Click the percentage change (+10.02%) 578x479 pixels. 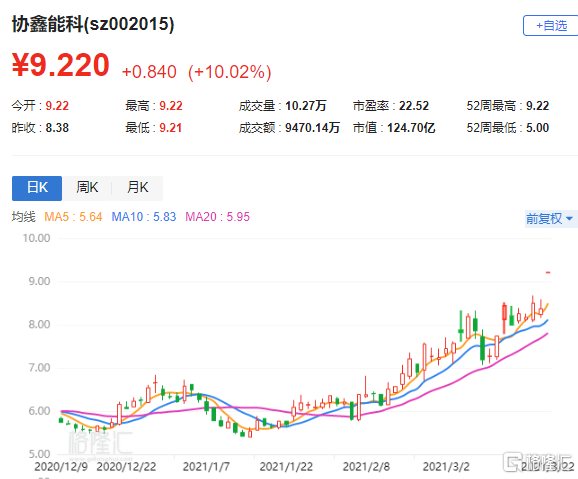pos(230,72)
